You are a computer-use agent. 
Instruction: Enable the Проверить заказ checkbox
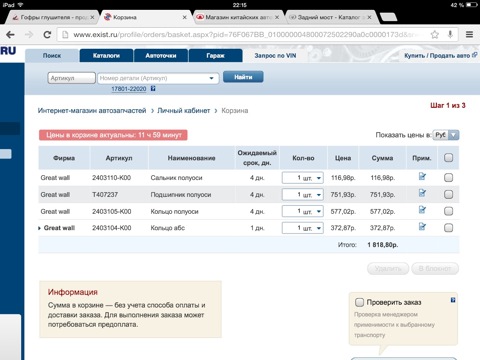pyautogui.click(x=359, y=302)
